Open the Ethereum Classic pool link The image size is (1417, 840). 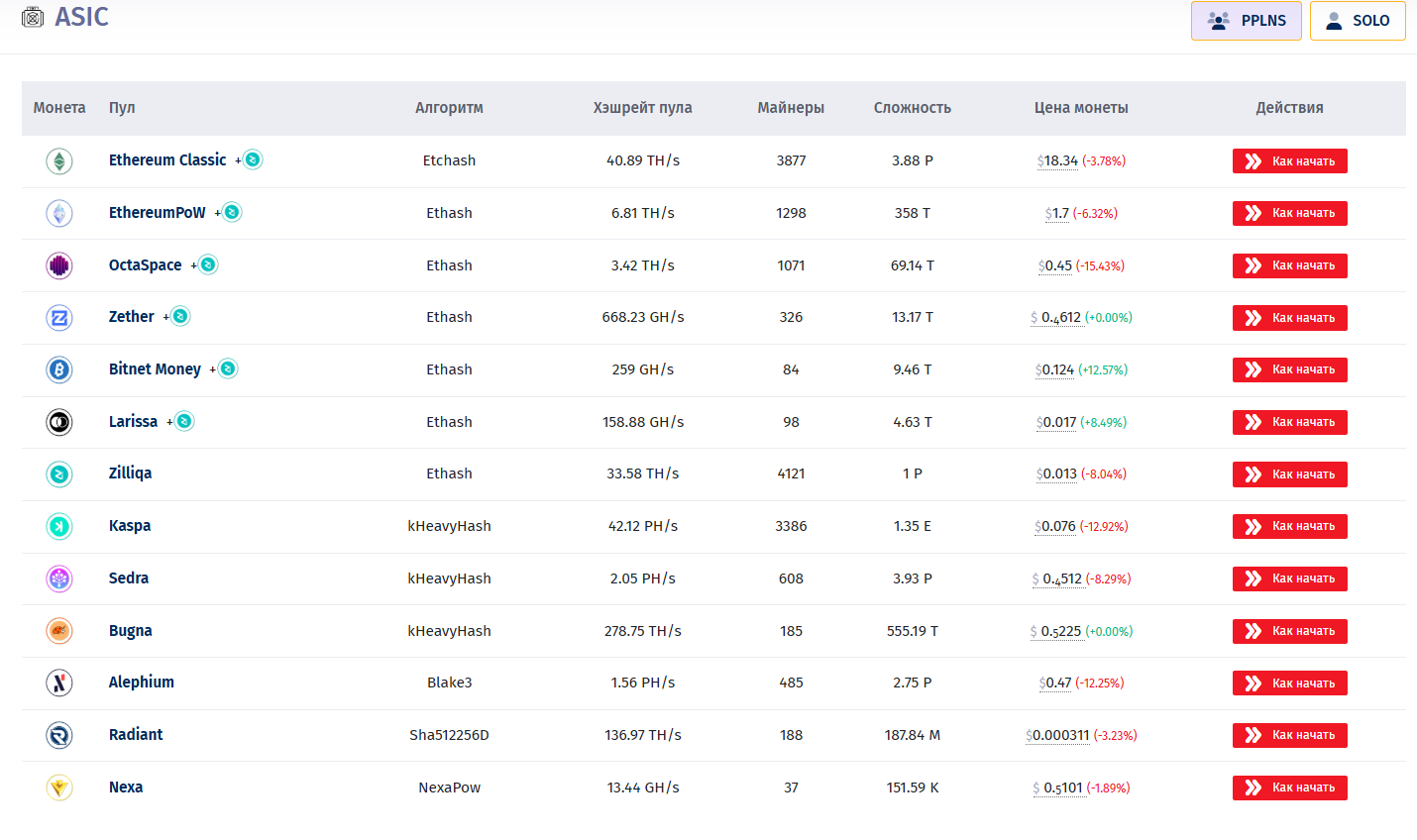[x=167, y=159]
